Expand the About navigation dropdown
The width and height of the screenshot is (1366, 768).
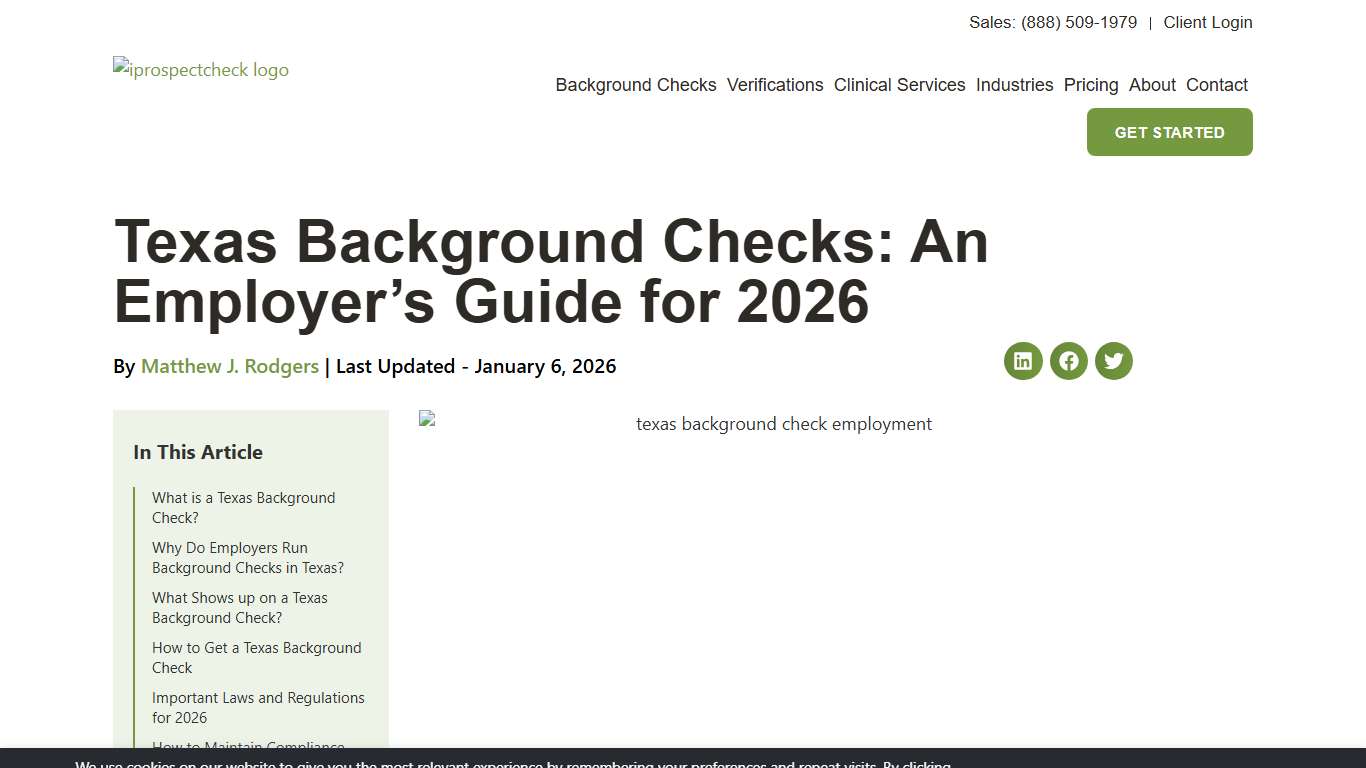[1151, 85]
